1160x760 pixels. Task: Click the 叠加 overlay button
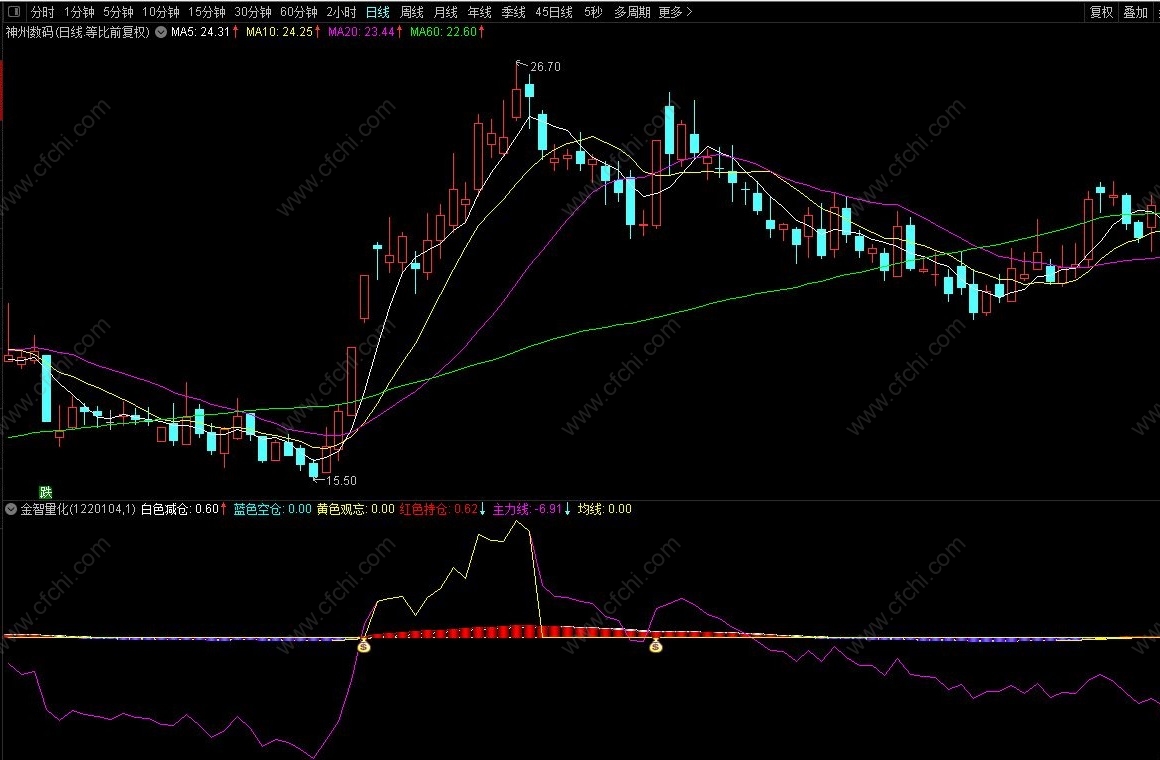[x=1135, y=12]
